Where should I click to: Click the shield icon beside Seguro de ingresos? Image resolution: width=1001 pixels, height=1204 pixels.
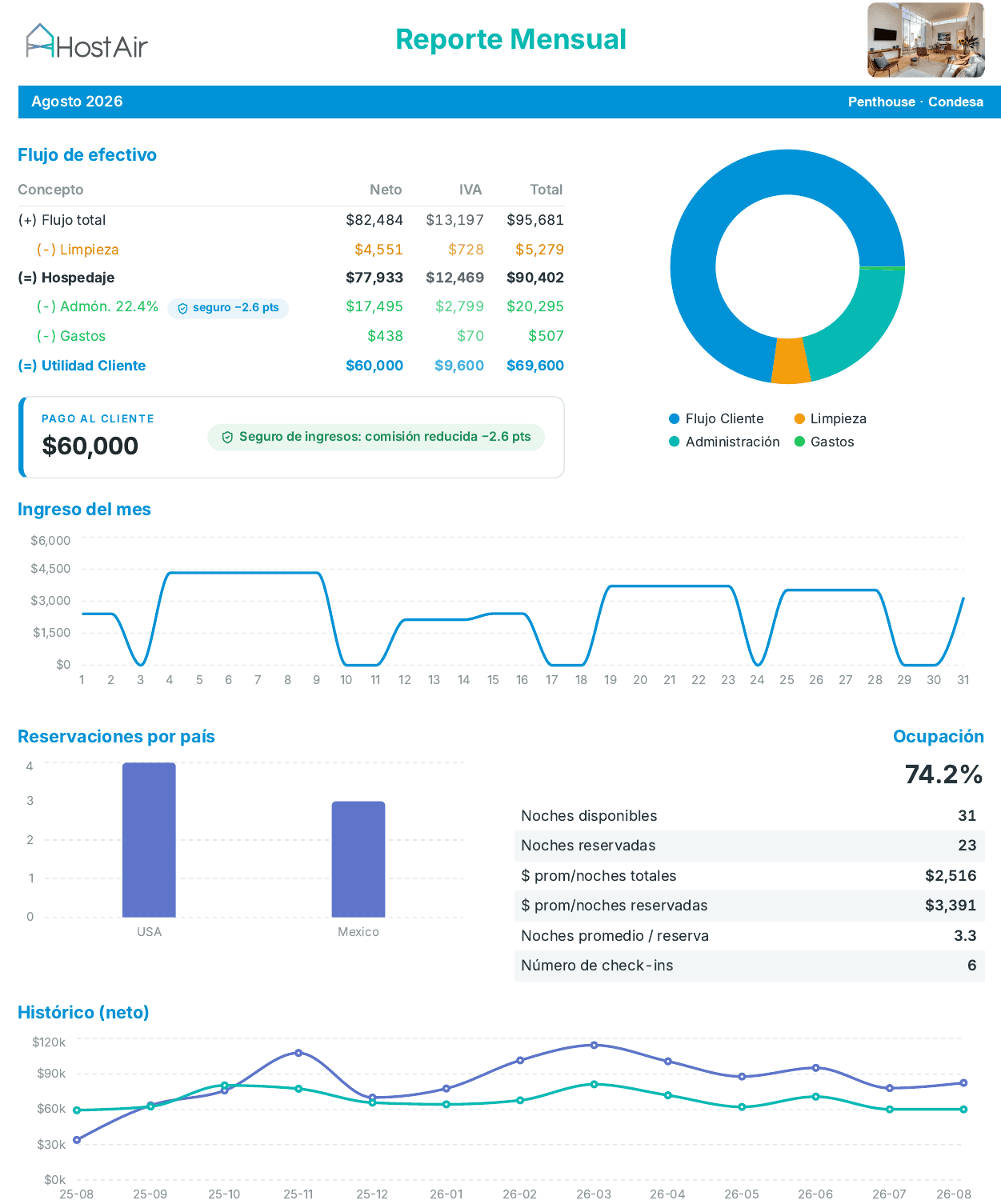click(x=227, y=437)
